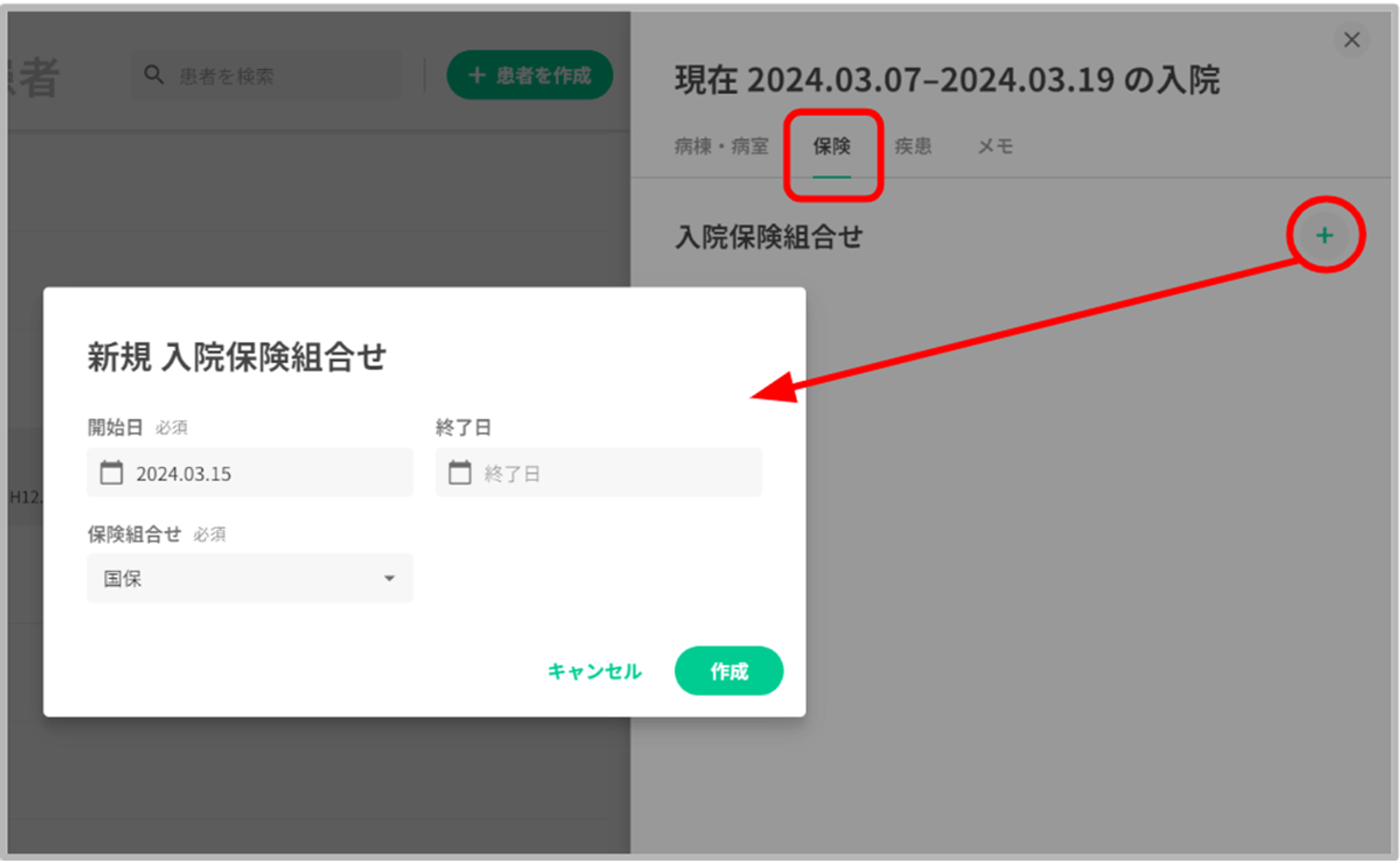Click the 新規 入院保険組合せ dialog title
1400x861 pixels.
coord(237,357)
